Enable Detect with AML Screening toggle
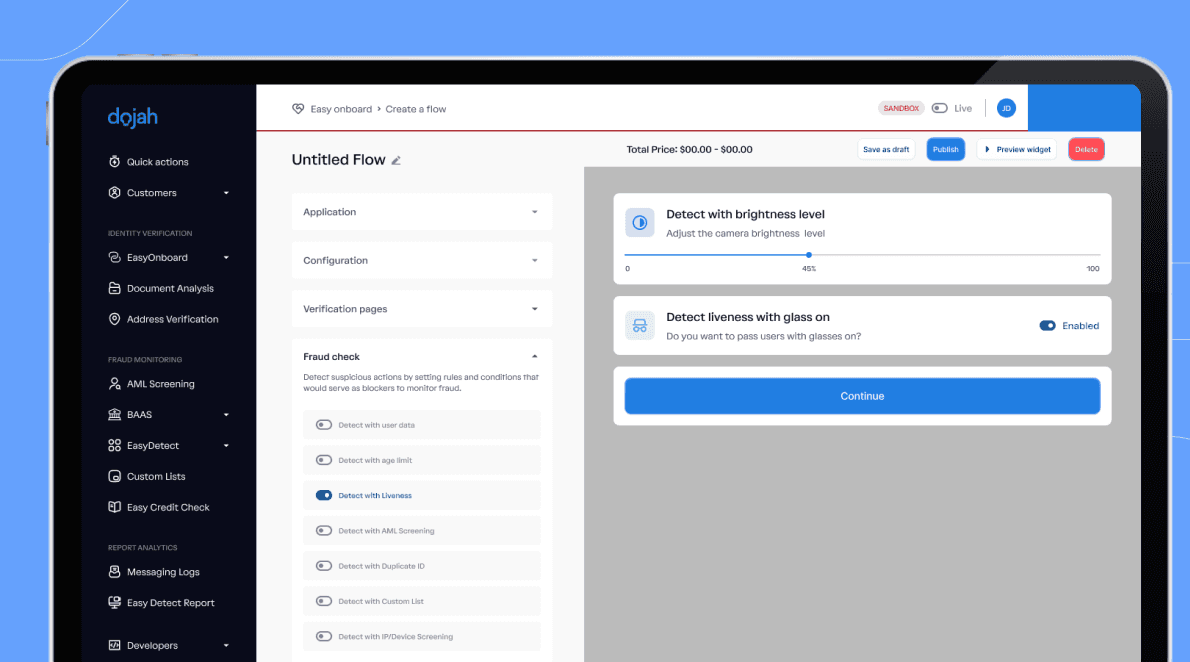 click(x=324, y=531)
